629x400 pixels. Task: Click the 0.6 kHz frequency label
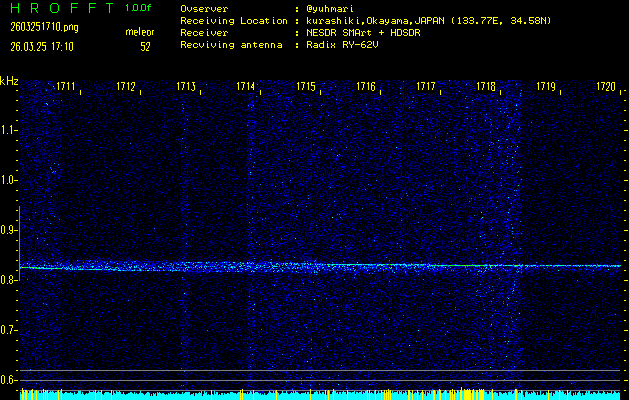[x=7, y=380]
